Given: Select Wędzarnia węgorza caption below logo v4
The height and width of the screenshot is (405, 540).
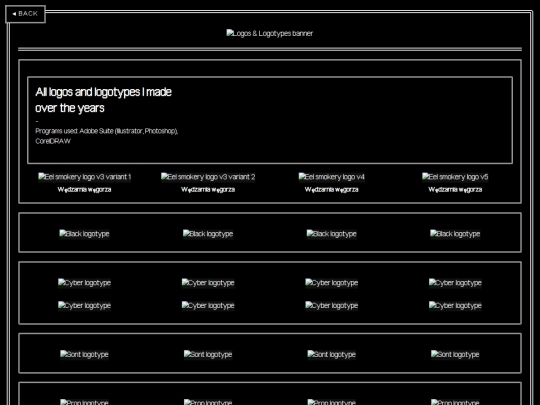Looking at the screenshot, I should tap(332, 189).
